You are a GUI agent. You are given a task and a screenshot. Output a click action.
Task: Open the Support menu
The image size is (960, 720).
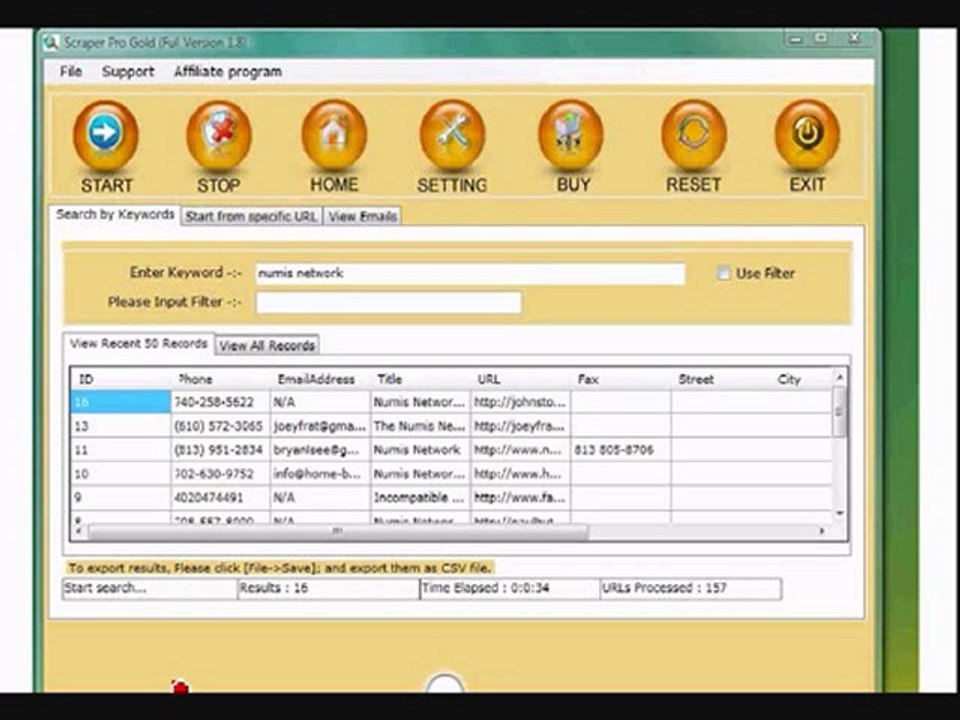point(128,72)
